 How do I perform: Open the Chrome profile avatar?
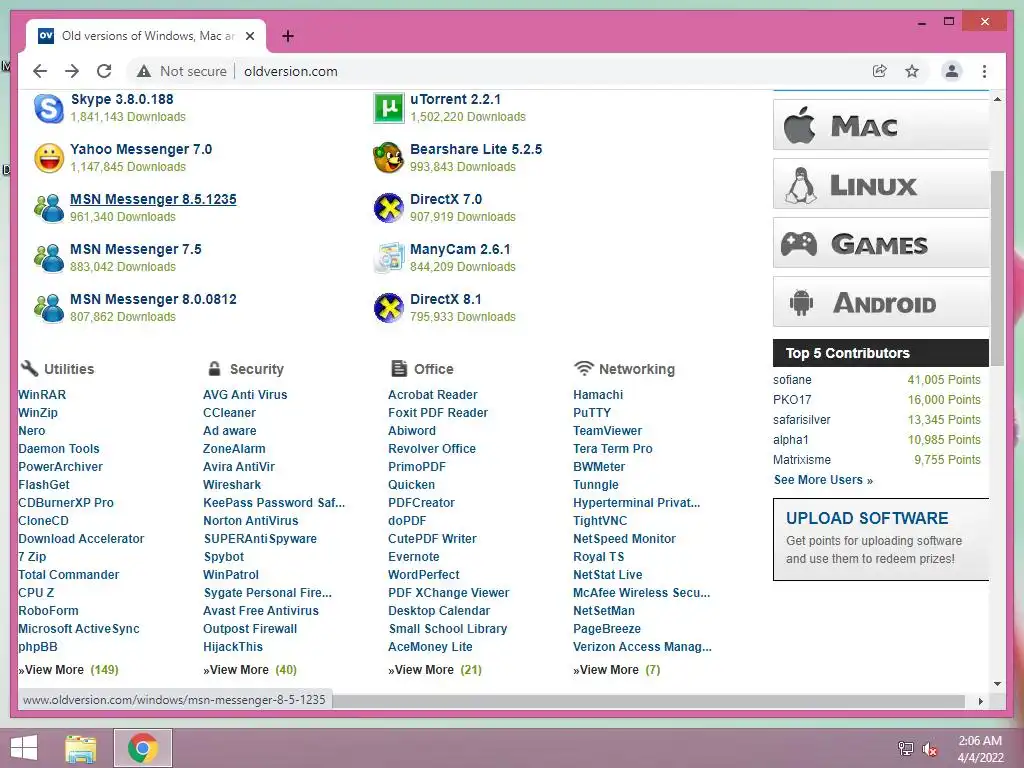(x=952, y=71)
